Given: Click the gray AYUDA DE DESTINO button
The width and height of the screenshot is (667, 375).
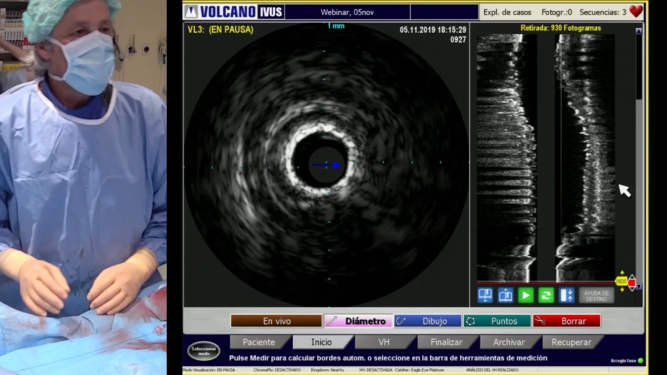Looking at the screenshot, I should click(596, 295).
